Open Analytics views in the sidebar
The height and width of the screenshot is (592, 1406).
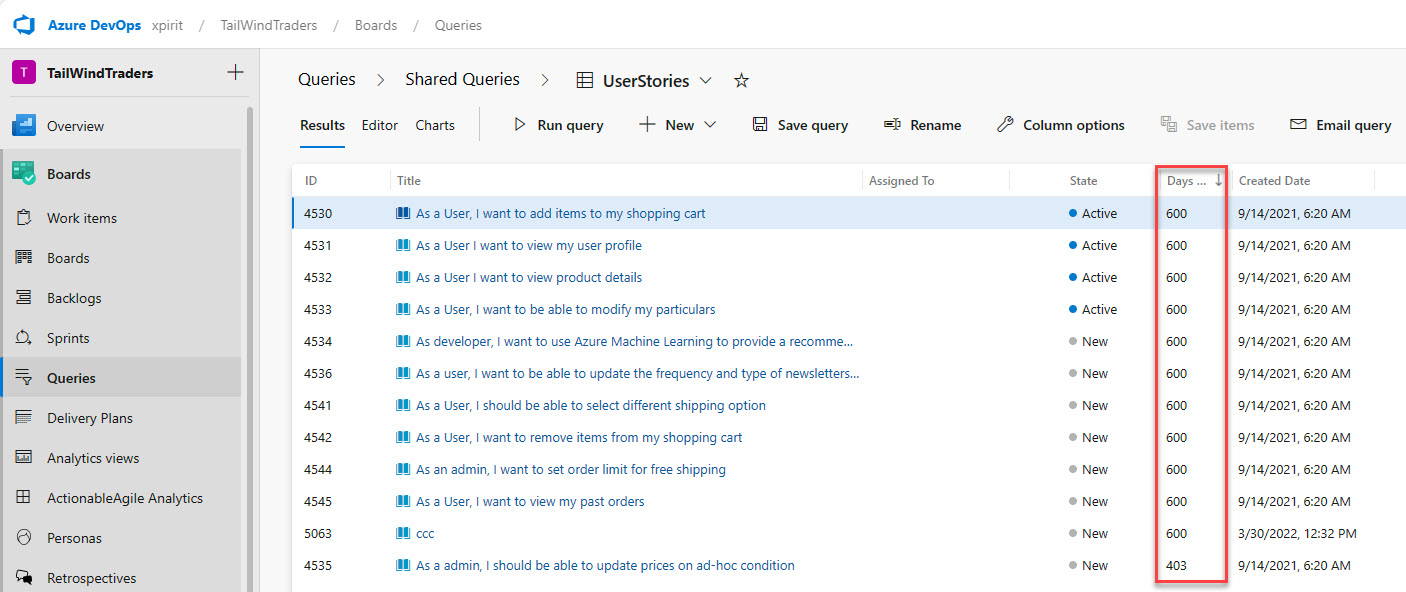92,458
